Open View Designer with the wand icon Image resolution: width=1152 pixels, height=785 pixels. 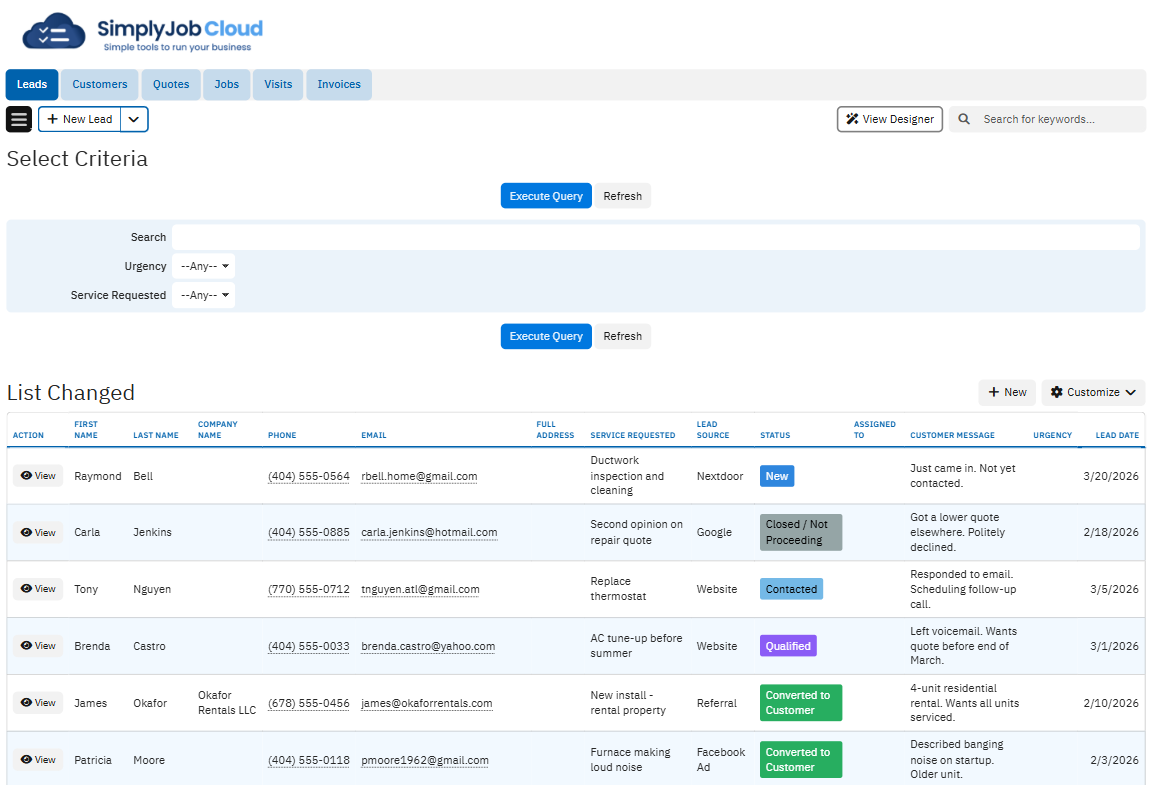tap(889, 119)
